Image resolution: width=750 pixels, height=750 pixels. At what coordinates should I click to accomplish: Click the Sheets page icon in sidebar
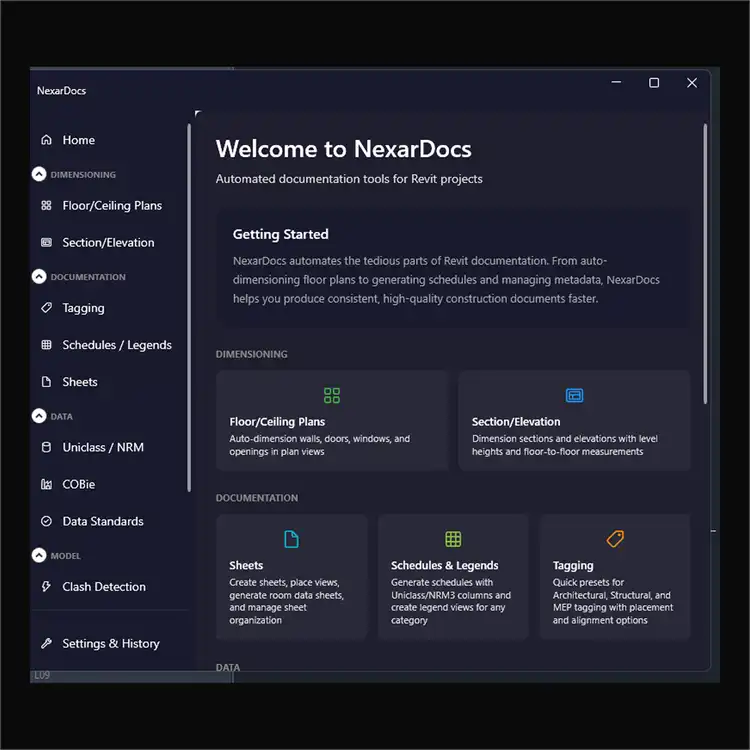(46, 382)
